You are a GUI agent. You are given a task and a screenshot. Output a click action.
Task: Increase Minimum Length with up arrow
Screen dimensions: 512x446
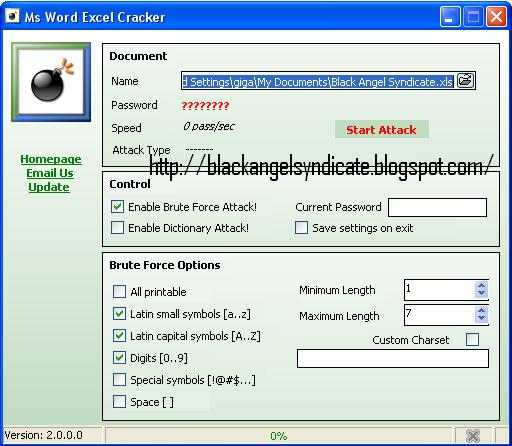click(481, 286)
